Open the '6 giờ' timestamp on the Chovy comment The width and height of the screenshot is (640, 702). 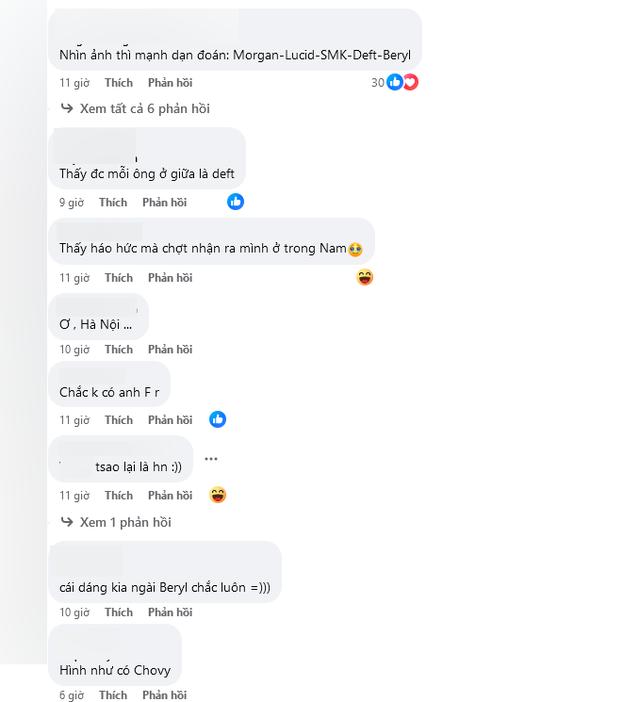pos(70,695)
